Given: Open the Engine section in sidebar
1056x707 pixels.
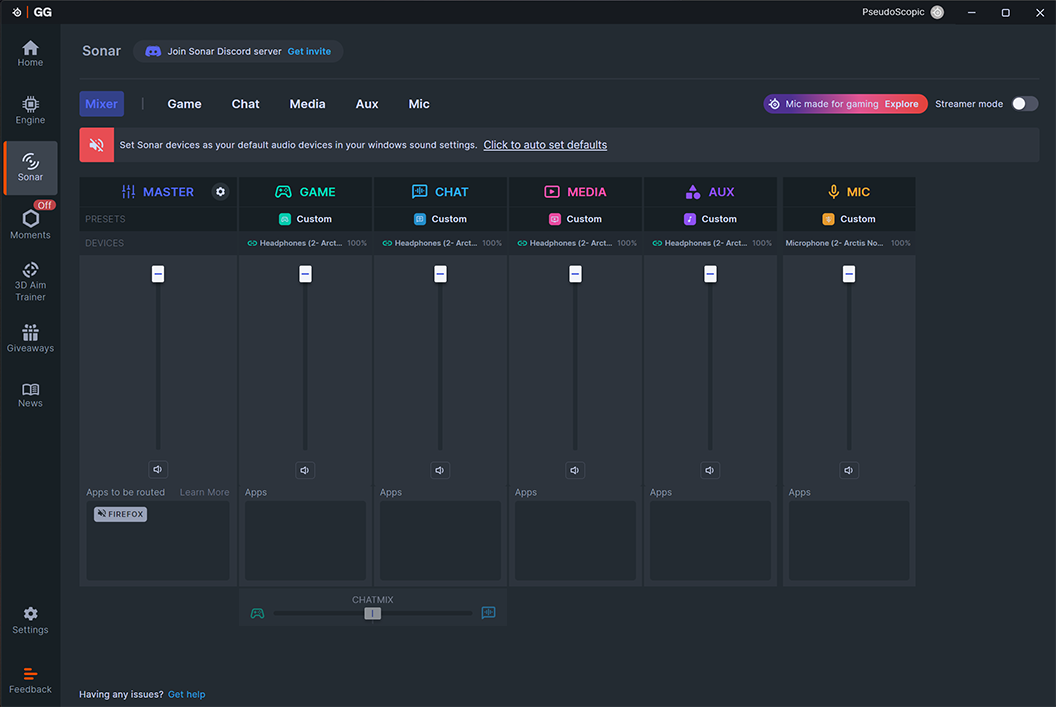Looking at the screenshot, I should 30,110.
